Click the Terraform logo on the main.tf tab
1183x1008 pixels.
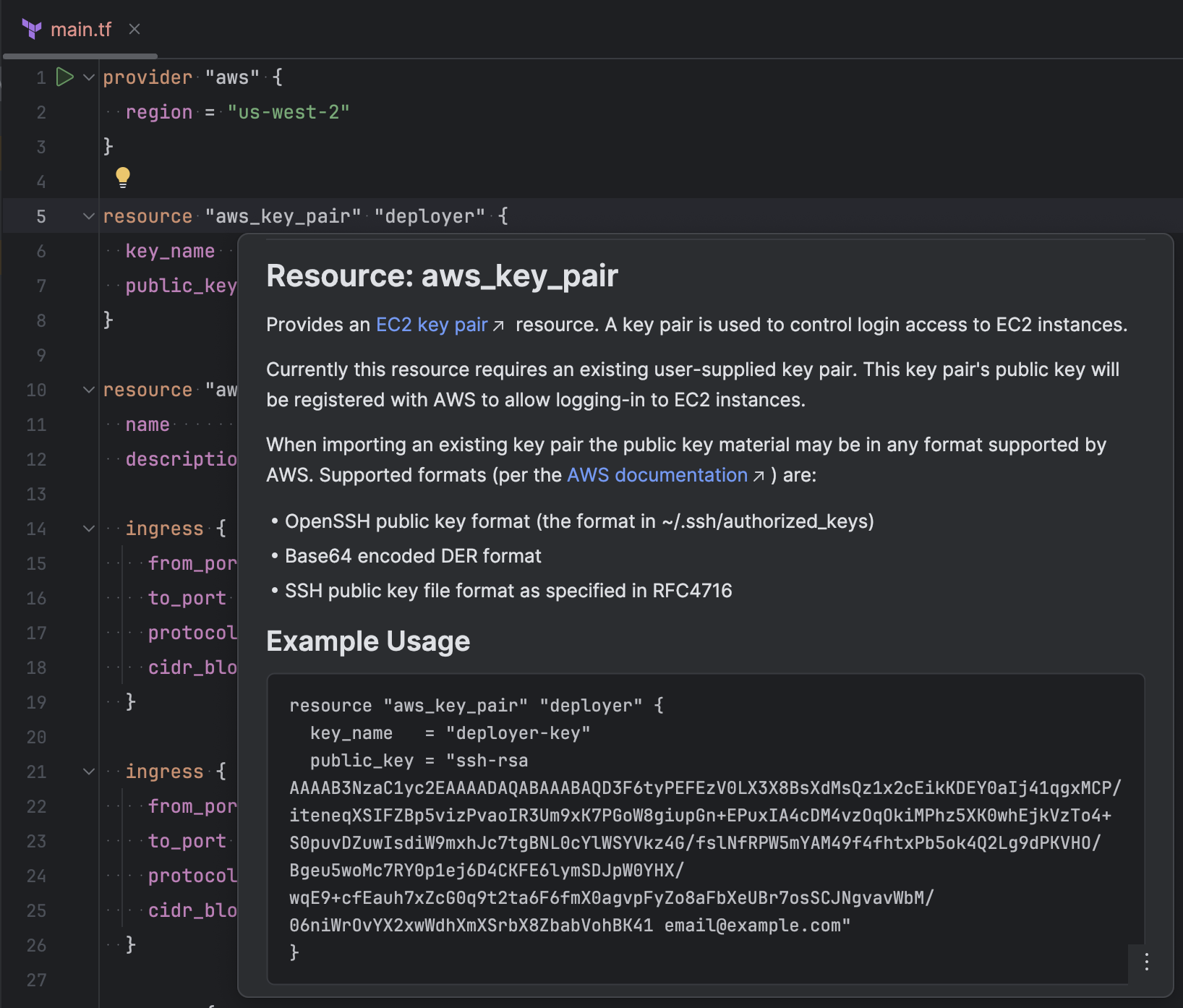30,29
